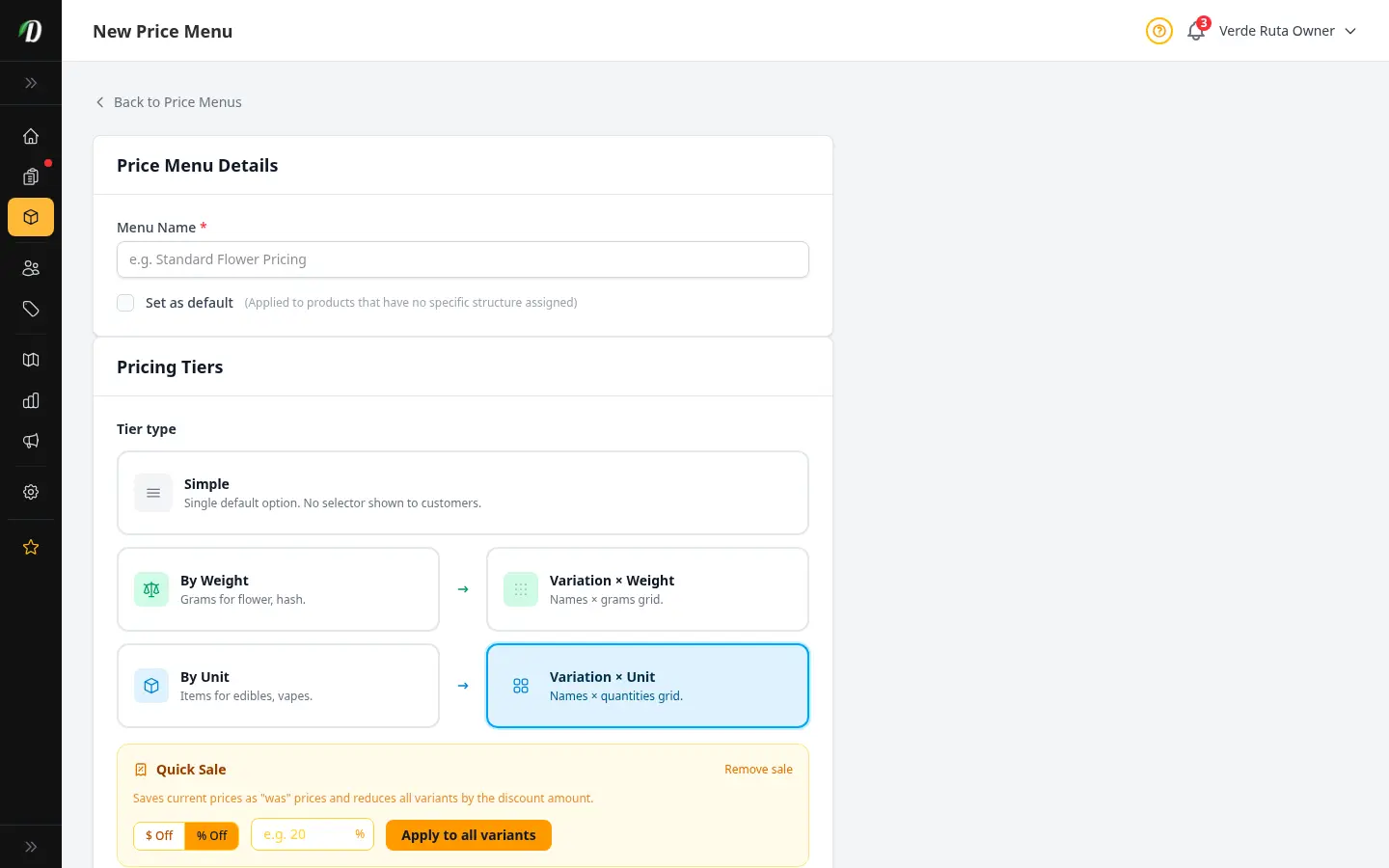This screenshot has height=868, width=1389.
Task: Click the By Unit cube icon
Action: 151,686
